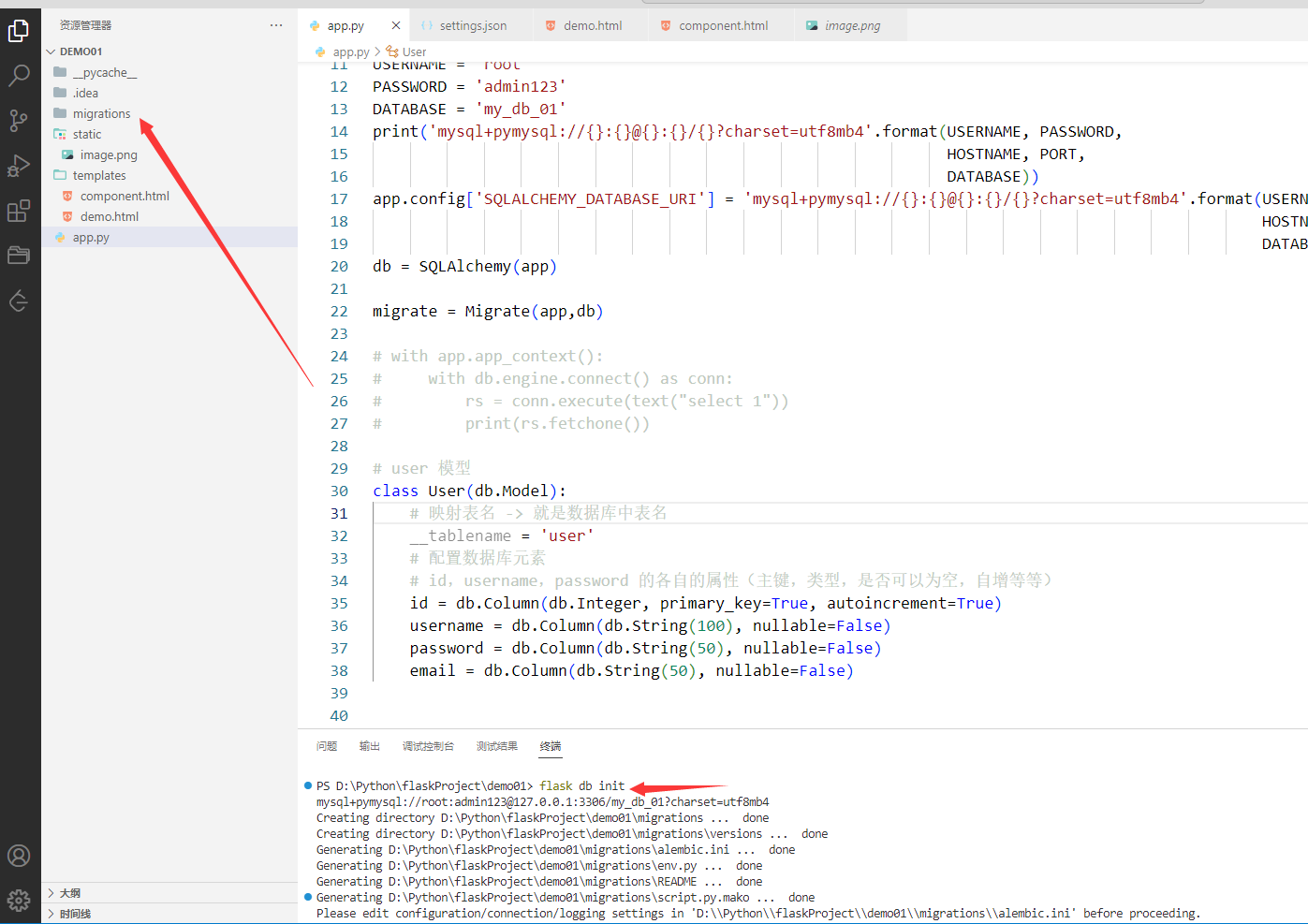Open the Extensions view icon

19,211
